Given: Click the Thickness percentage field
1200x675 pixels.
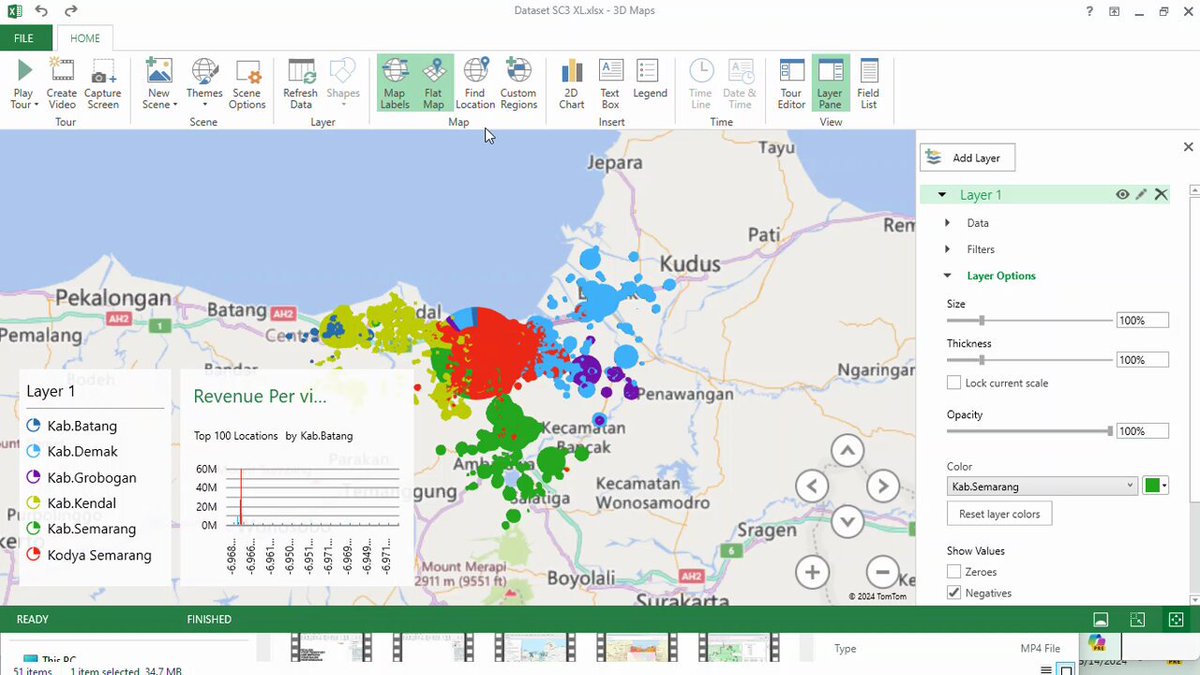Looking at the screenshot, I should tap(1142, 360).
